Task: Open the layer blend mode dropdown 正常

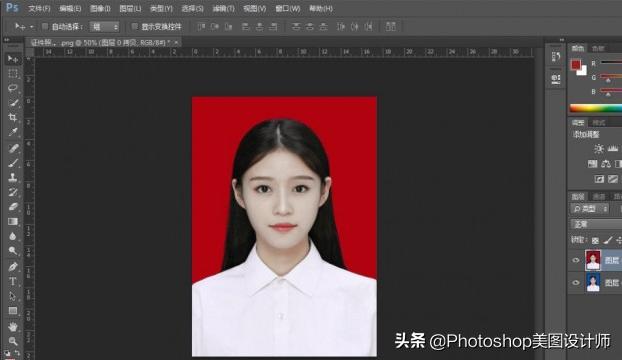Action: (596, 224)
